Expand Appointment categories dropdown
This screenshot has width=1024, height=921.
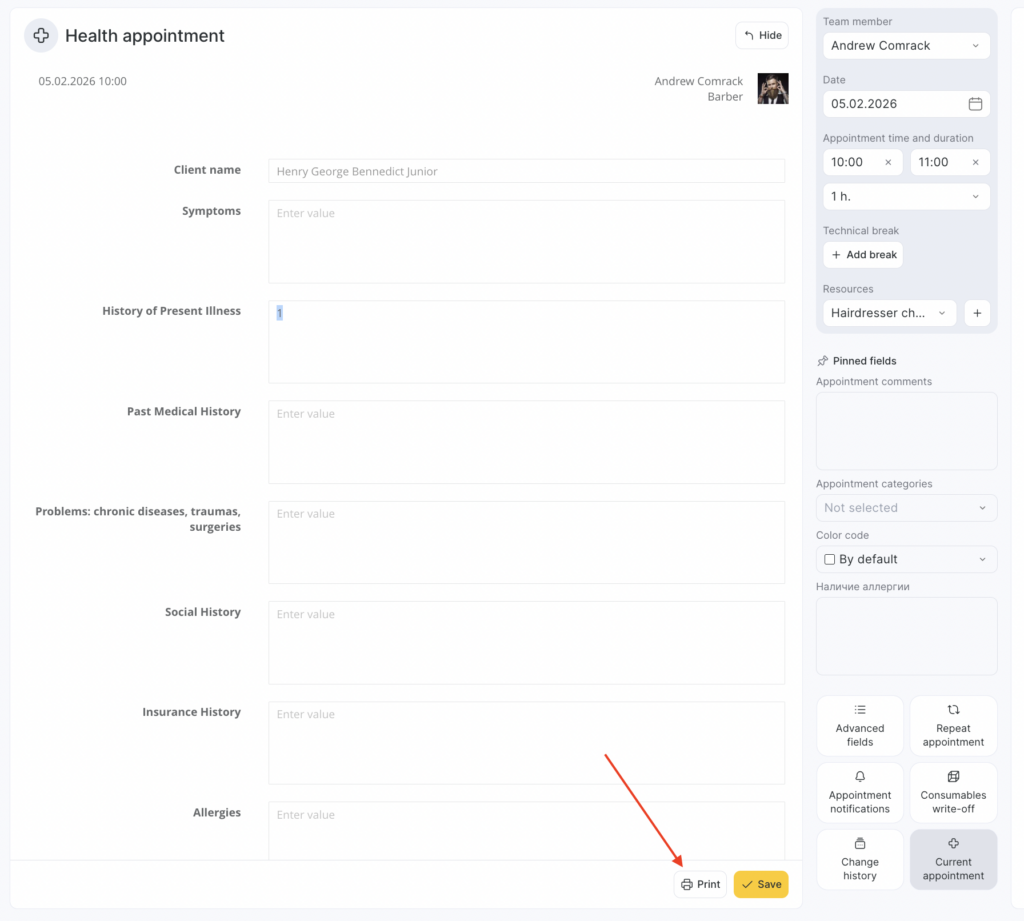click(x=906, y=508)
